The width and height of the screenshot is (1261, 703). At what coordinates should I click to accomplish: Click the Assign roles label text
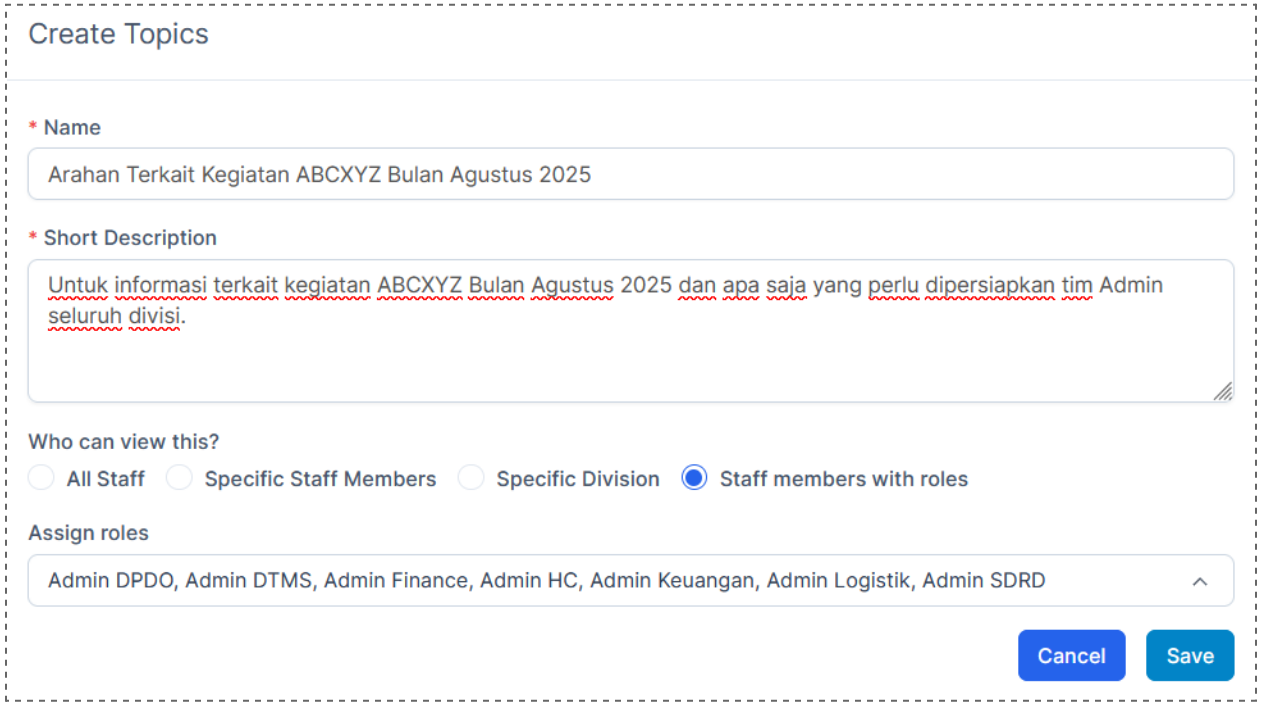[x=88, y=533]
